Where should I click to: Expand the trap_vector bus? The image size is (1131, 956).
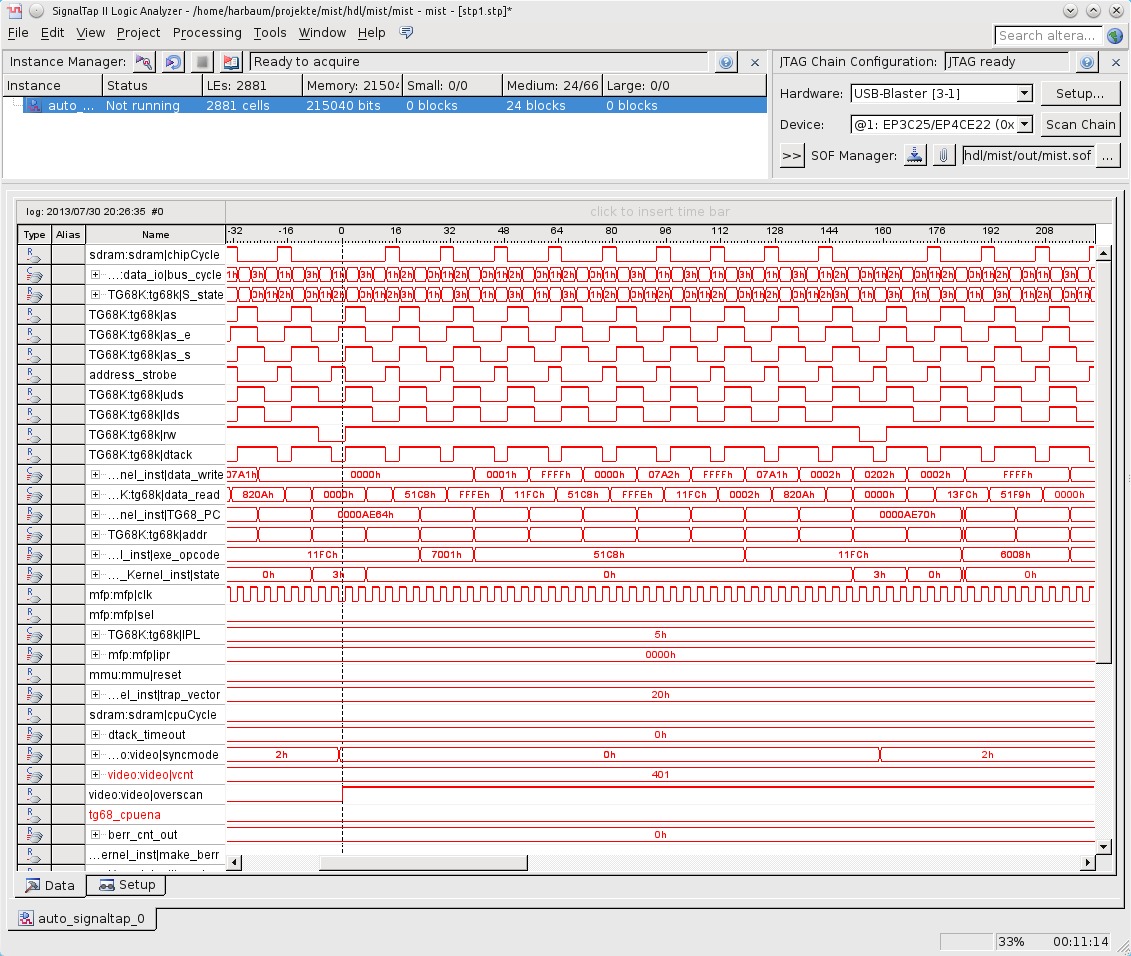pos(95,695)
